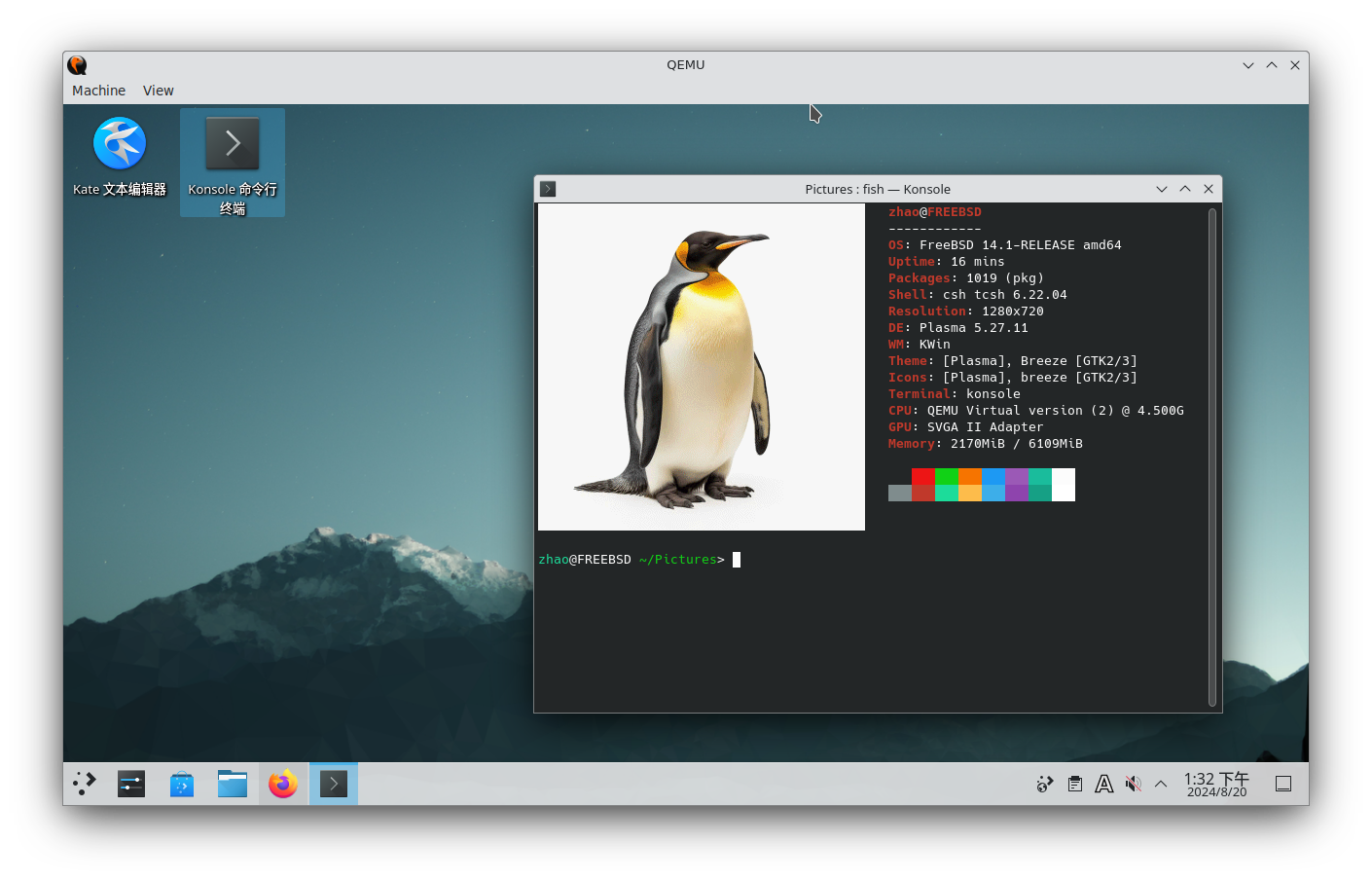Click the terminal prompt input area
This screenshot has height=880, width=1372.
737,559
